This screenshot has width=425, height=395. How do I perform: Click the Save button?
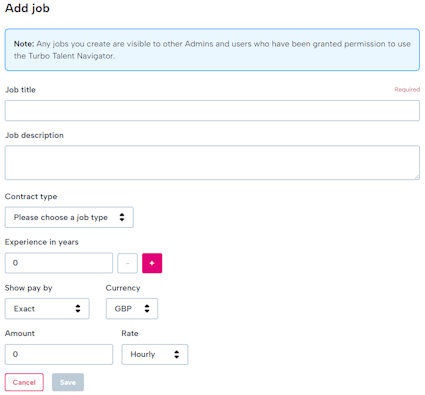click(x=68, y=382)
